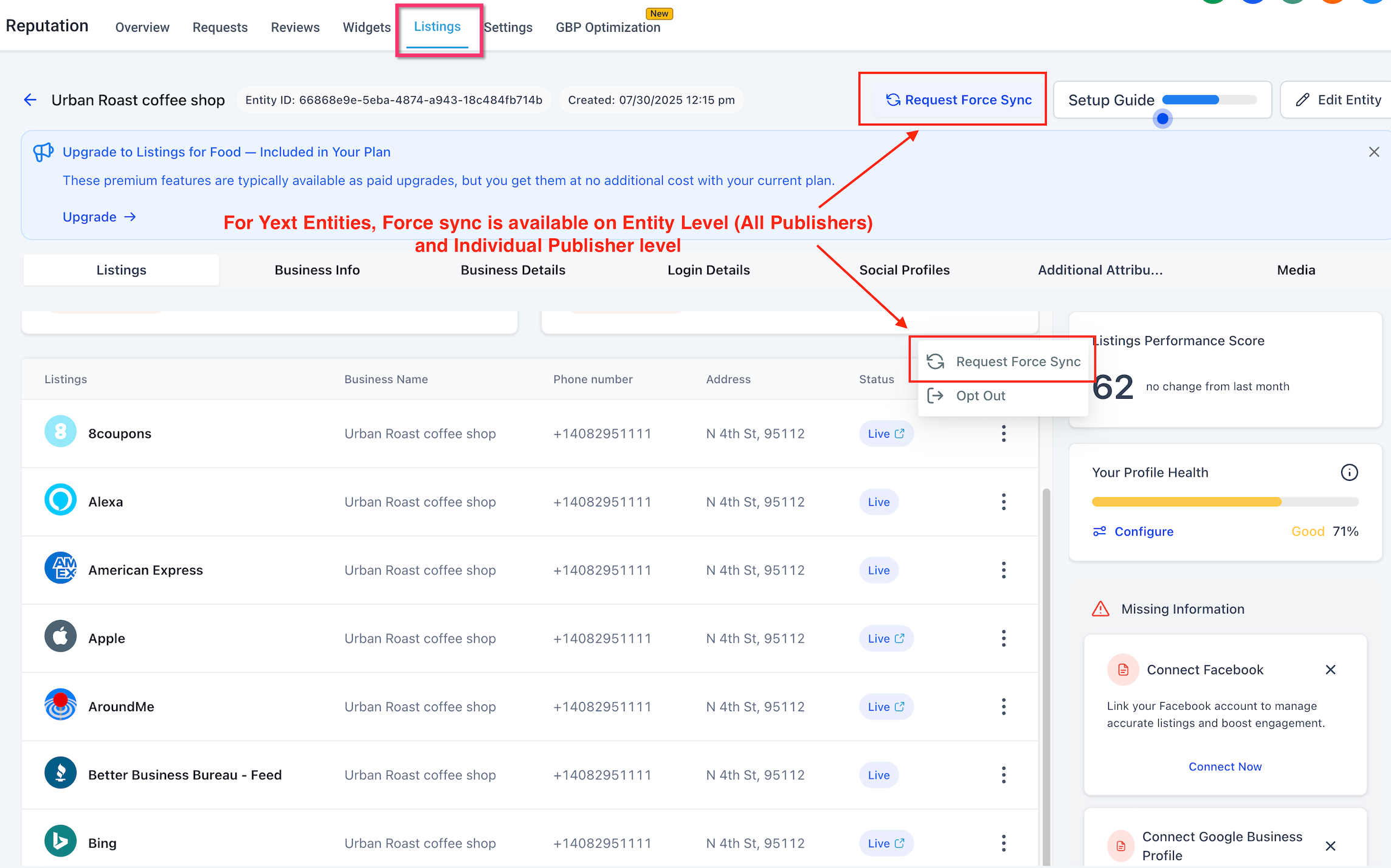Click the Bing publisher logo

pos(60,841)
